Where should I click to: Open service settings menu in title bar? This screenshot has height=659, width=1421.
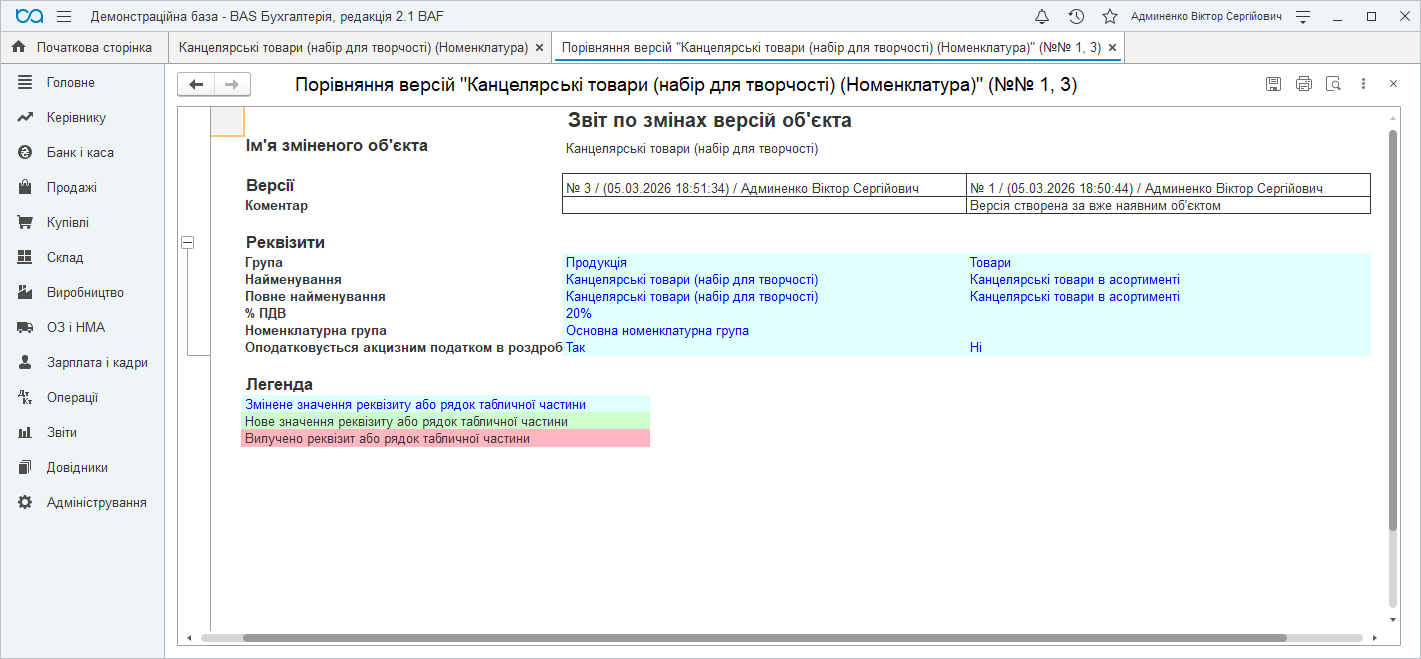(x=1303, y=17)
